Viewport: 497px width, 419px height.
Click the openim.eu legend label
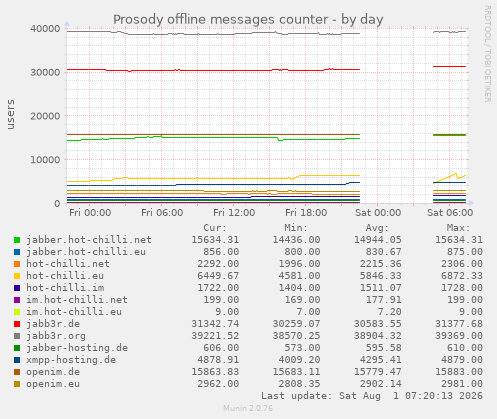(x=53, y=384)
